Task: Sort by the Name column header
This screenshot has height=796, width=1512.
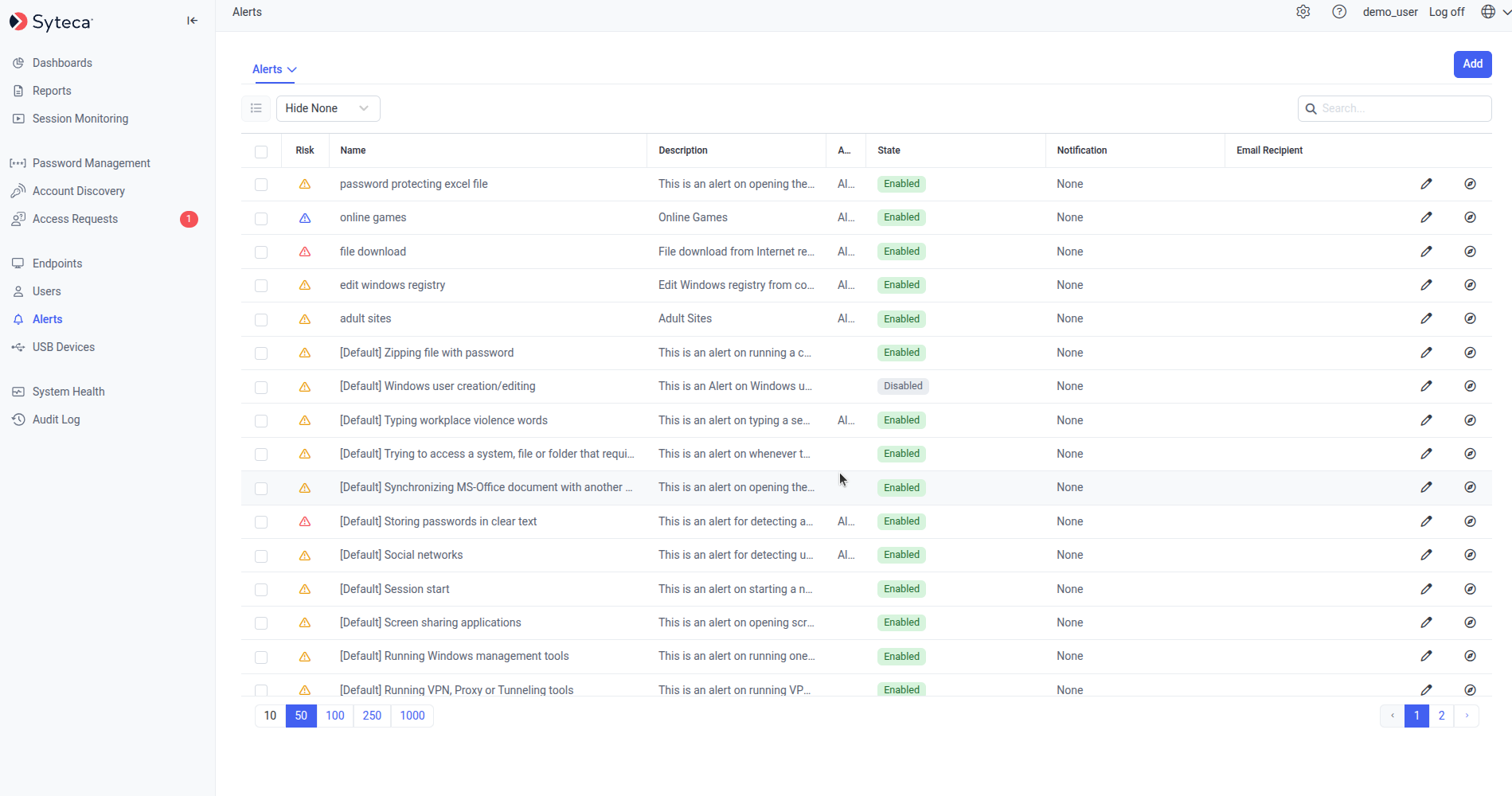Action: 353,150
